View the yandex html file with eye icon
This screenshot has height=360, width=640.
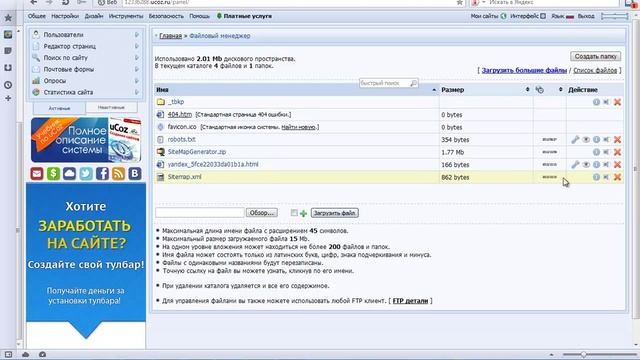[586, 164]
